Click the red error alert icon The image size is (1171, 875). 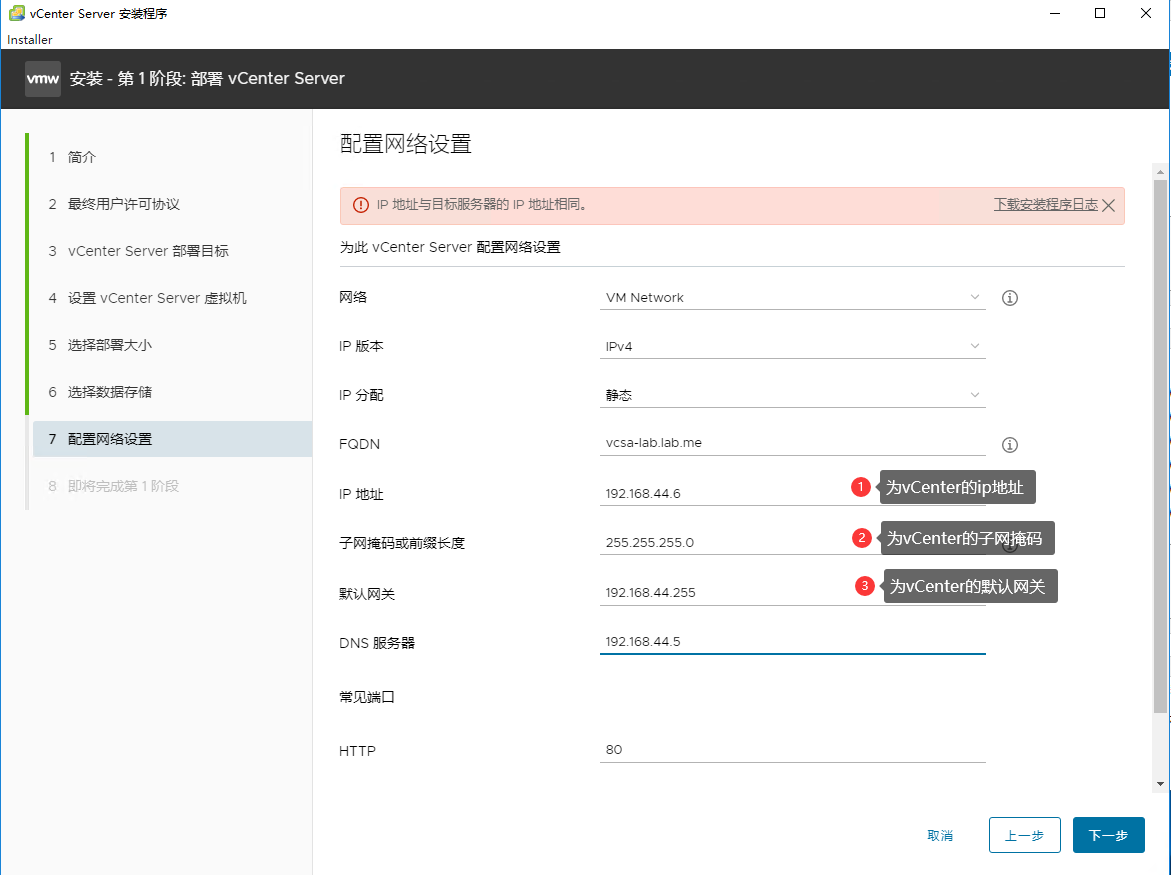coord(360,205)
